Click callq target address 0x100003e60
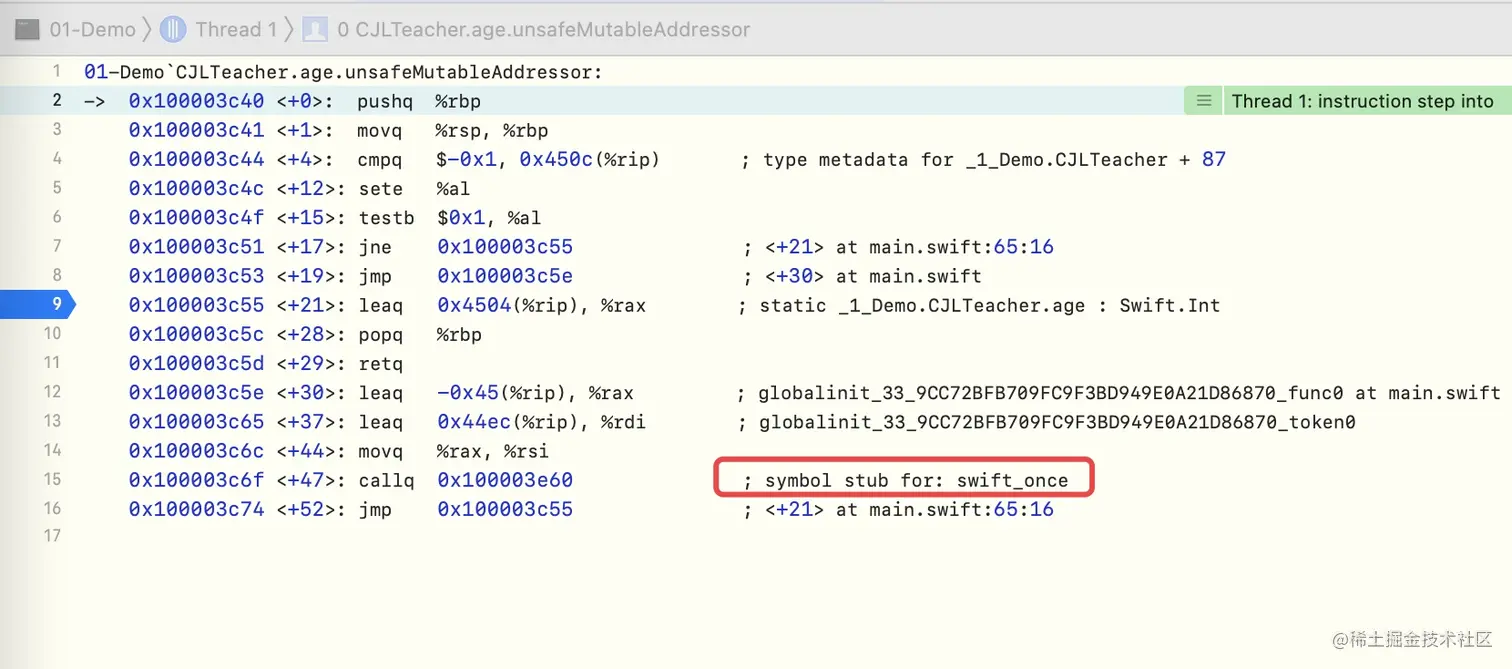Viewport: 1512px width, 669px height. pos(505,480)
